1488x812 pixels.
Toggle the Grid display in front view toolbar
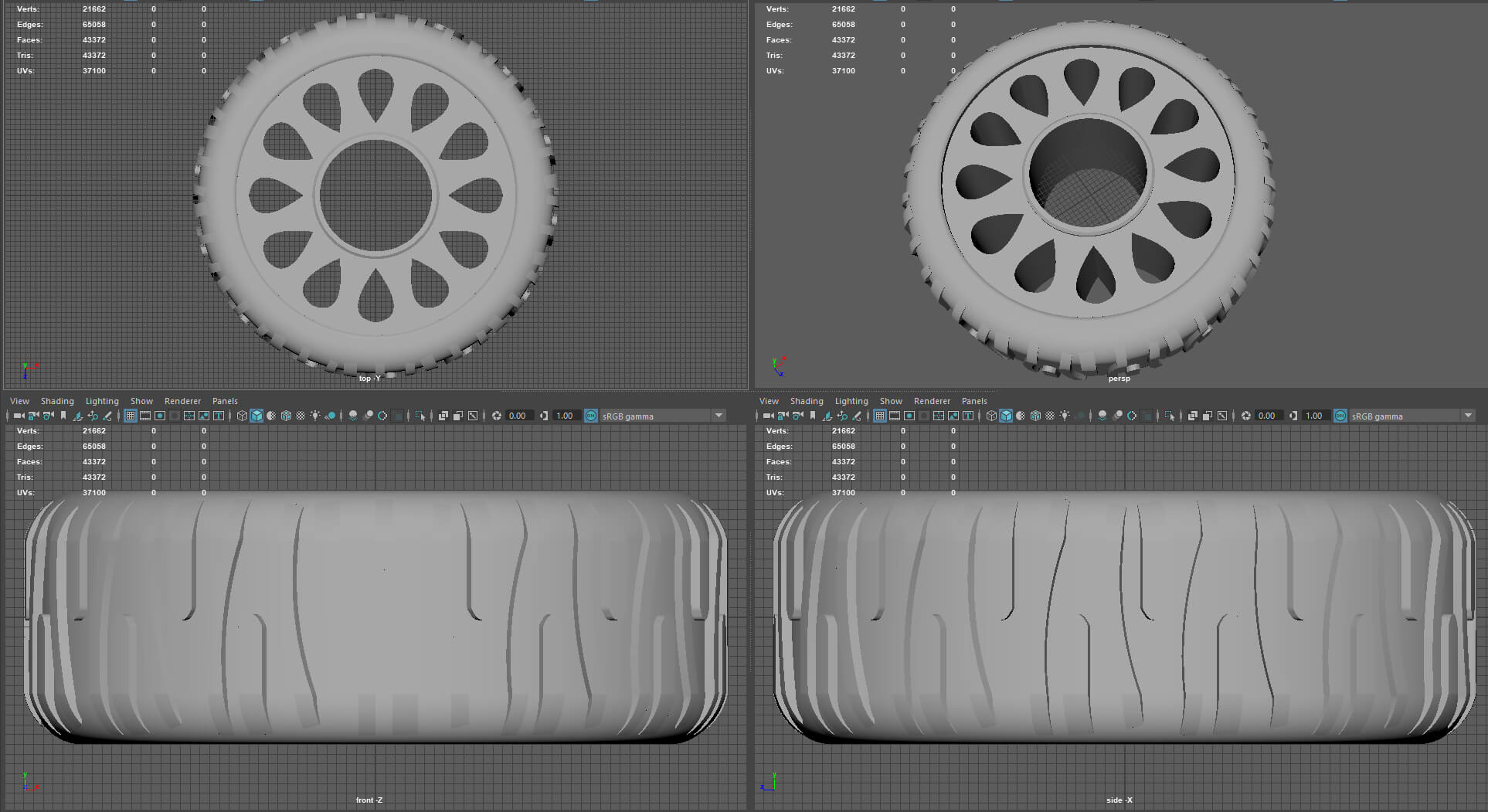tap(130, 416)
